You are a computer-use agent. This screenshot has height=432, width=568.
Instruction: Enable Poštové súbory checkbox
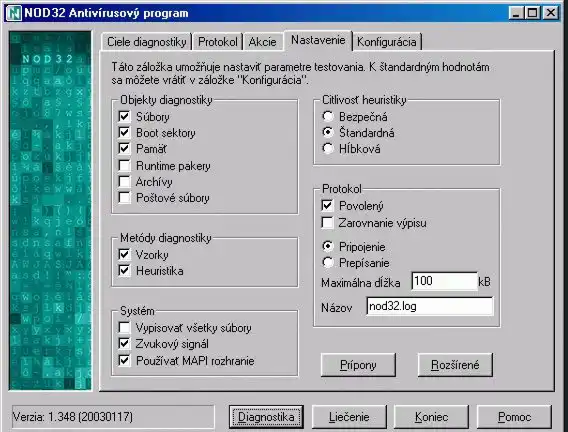click(x=124, y=198)
